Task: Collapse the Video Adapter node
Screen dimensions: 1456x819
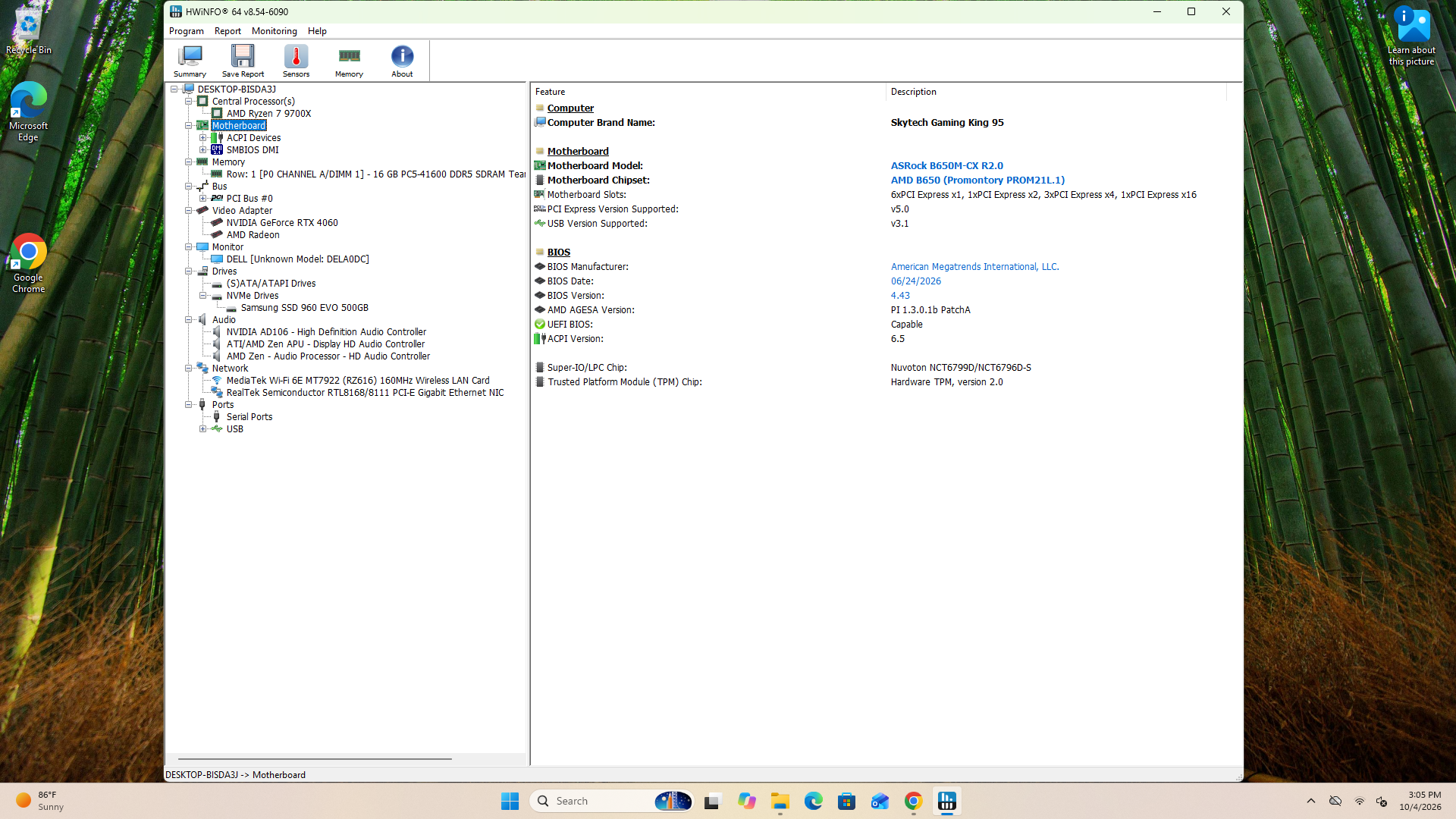Action: (188, 210)
